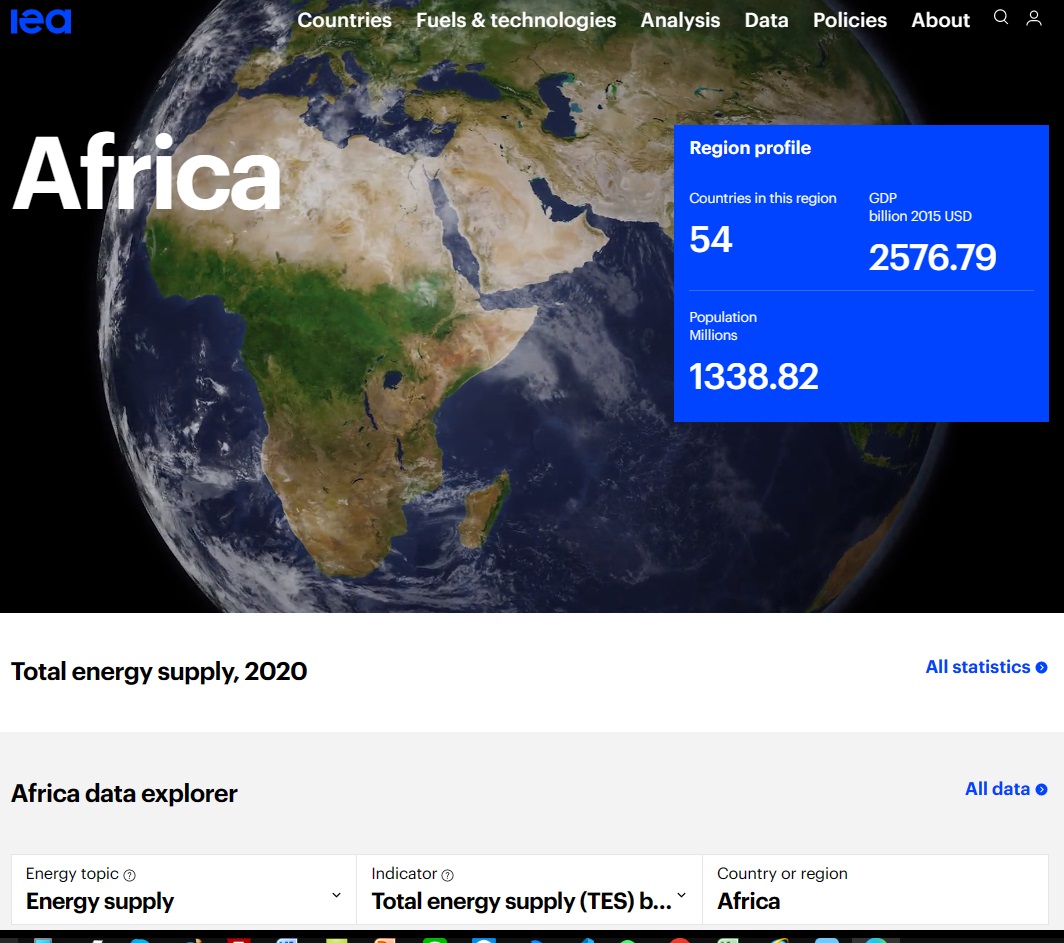The image size is (1064, 943).
Task: Expand the Total energy supply indicator dropdown
Action: (x=529, y=889)
